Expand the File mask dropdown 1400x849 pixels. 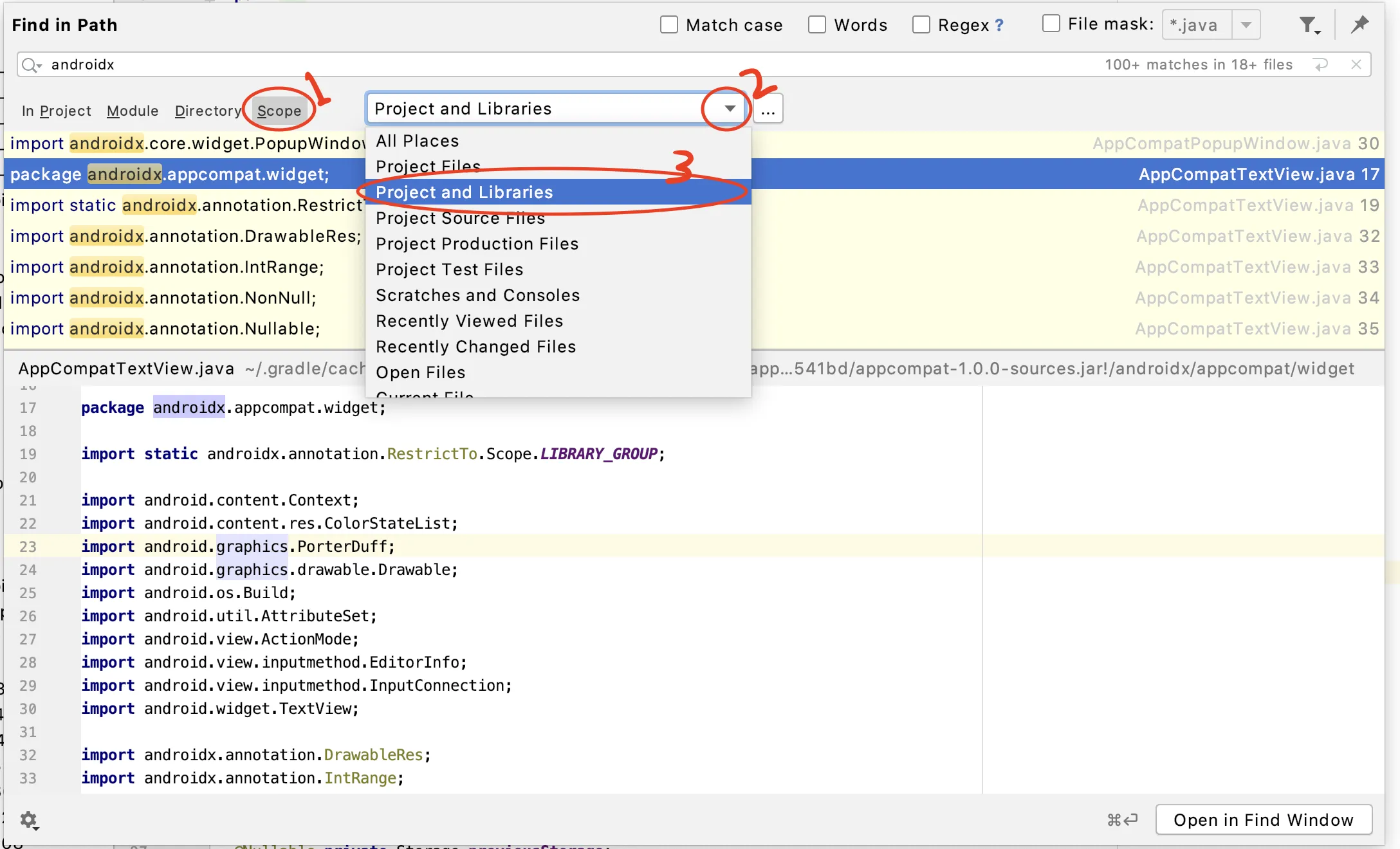click(1254, 25)
